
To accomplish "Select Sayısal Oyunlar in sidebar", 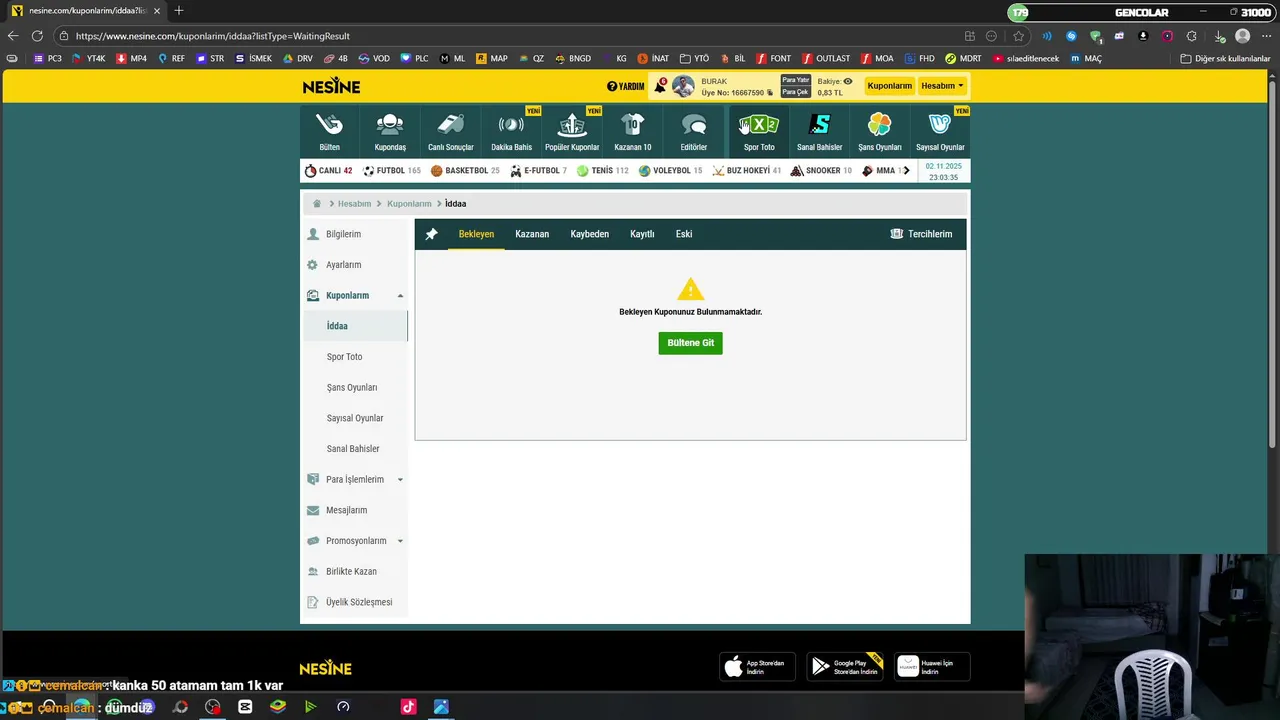I will tap(355, 418).
